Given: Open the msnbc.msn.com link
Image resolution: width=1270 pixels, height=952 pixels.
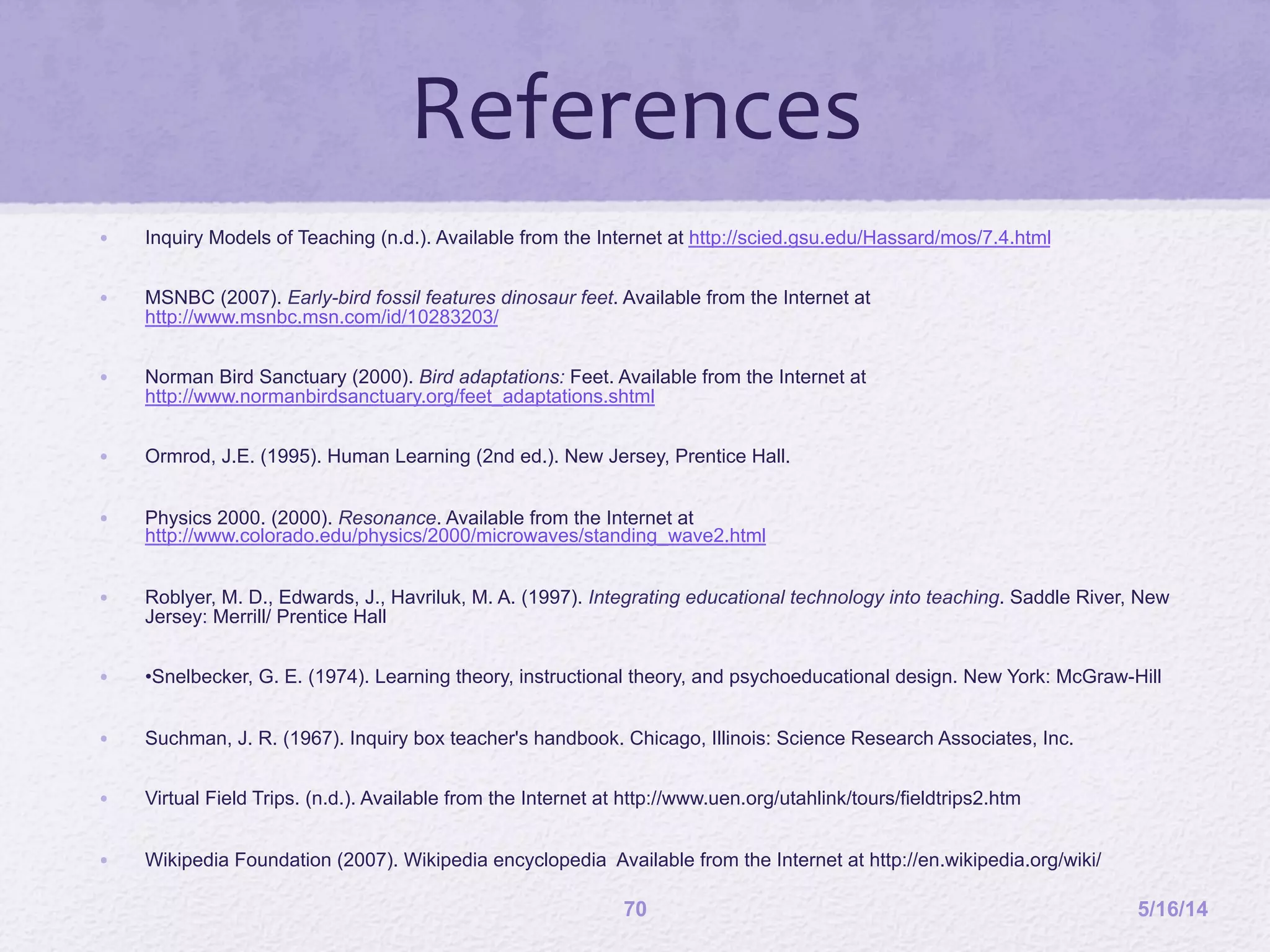Looking at the screenshot, I should click(321, 317).
